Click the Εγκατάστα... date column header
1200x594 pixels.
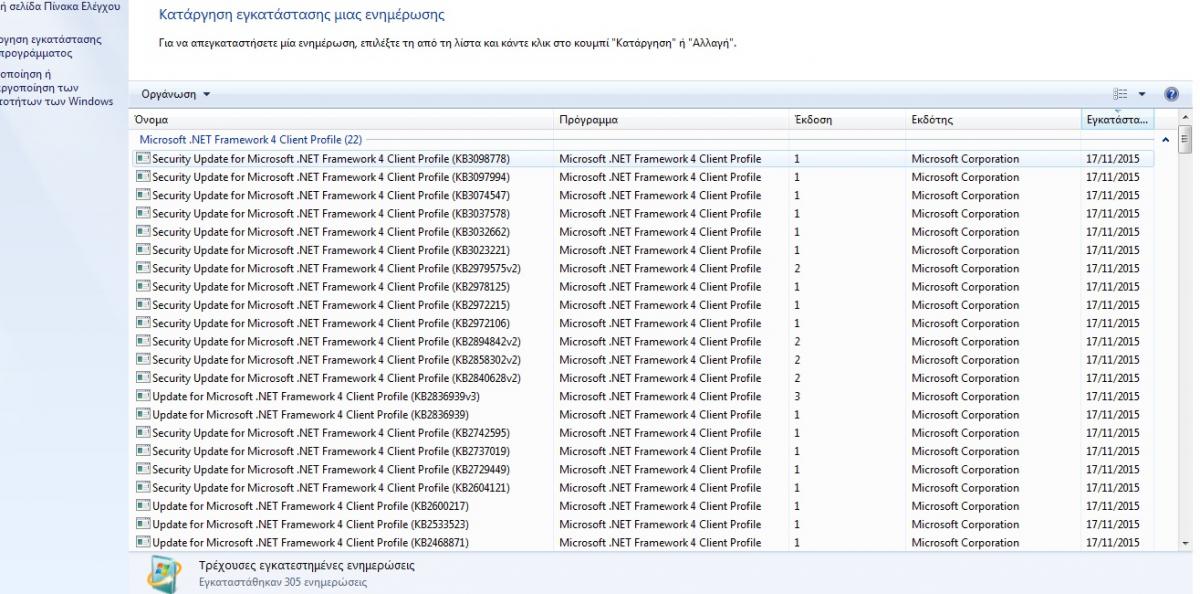[x=1117, y=120]
